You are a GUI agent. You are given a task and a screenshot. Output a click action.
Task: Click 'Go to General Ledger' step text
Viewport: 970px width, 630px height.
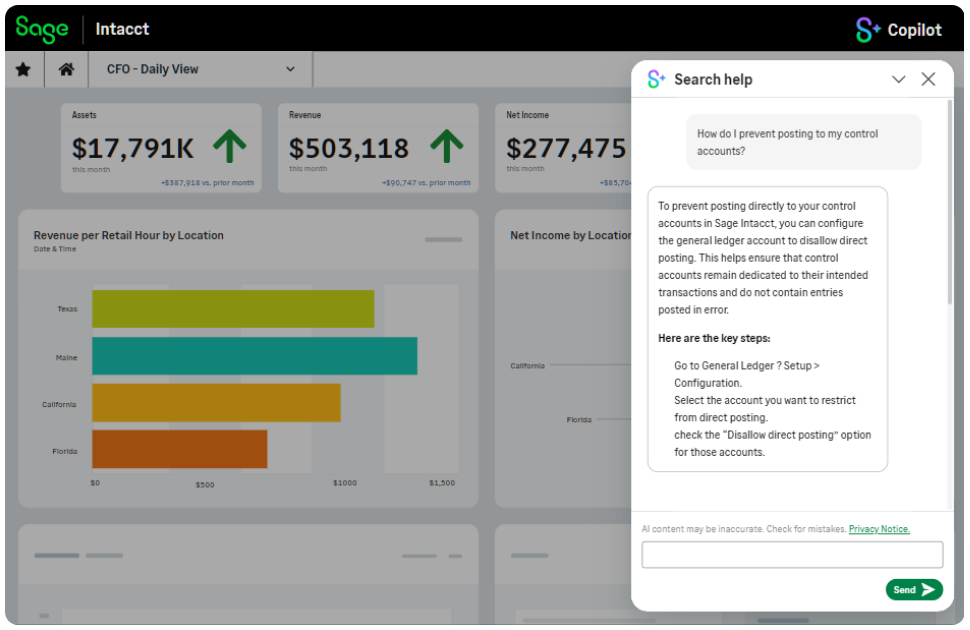pyautogui.click(x=747, y=374)
